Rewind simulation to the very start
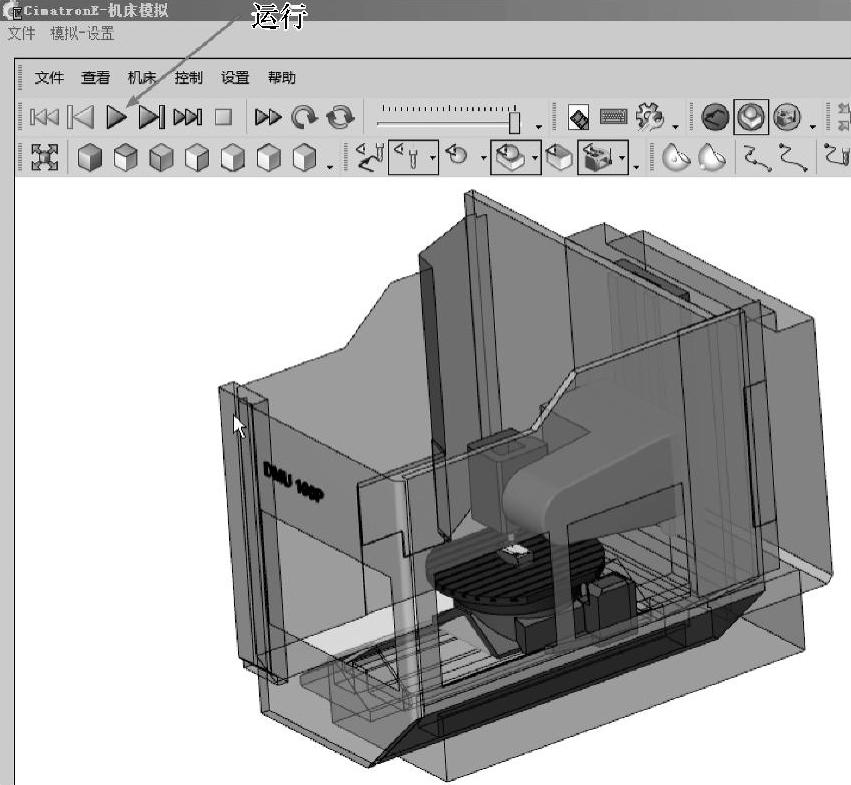The height and width of the screenshot is (785, 851). pos(44,117)
